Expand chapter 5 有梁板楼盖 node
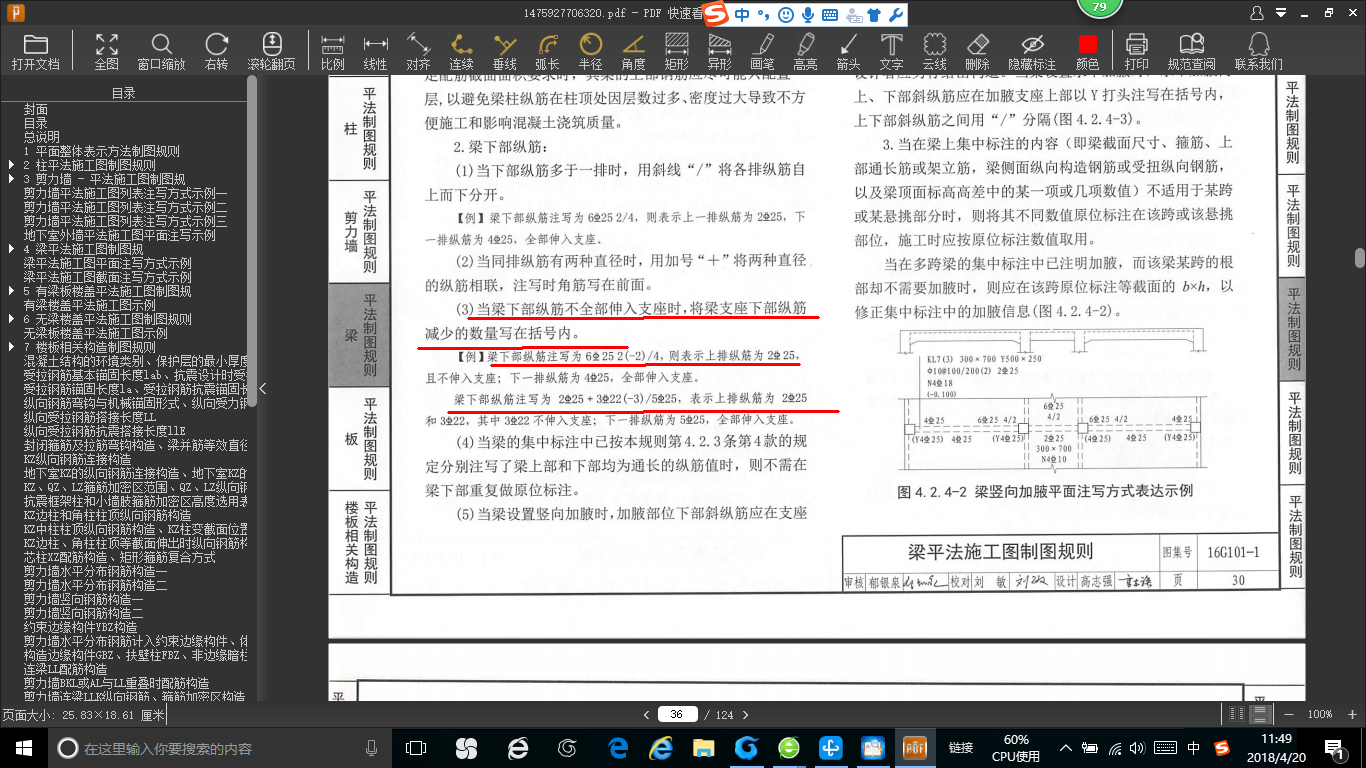Viewport: 1366px width, 768px height. [10, 291]
